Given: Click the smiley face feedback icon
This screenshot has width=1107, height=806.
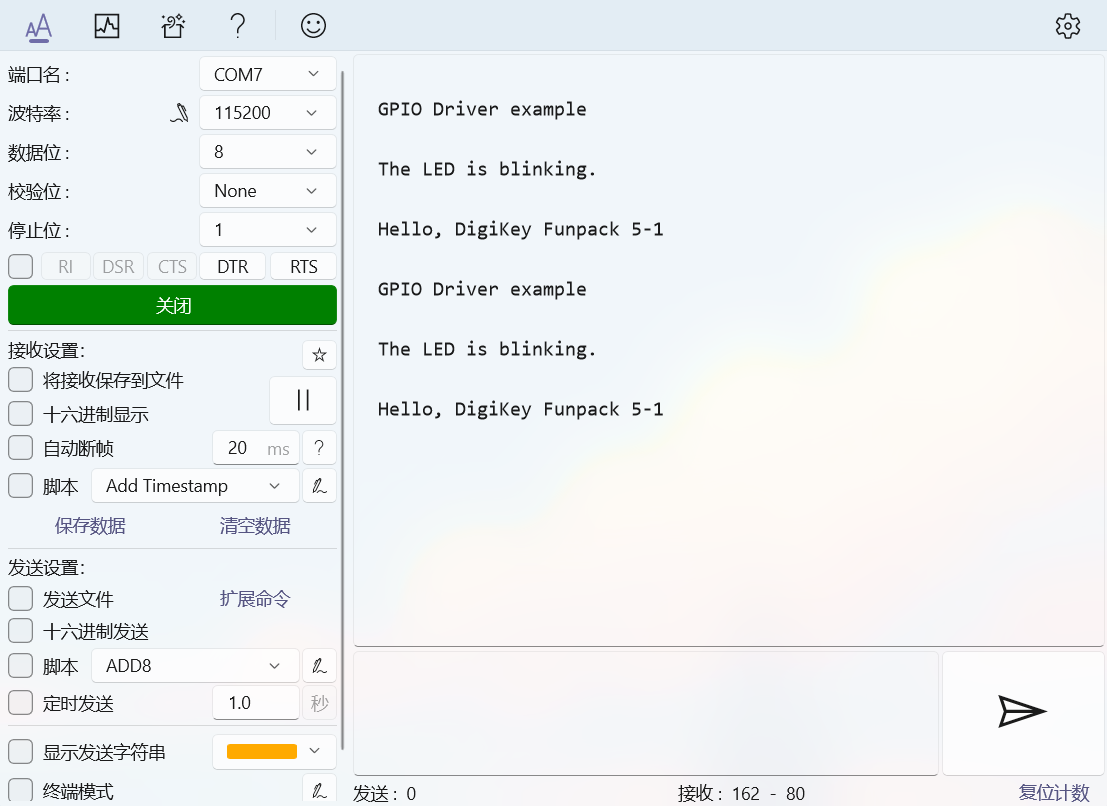Looking at the screenshot, I should [313, 26].
